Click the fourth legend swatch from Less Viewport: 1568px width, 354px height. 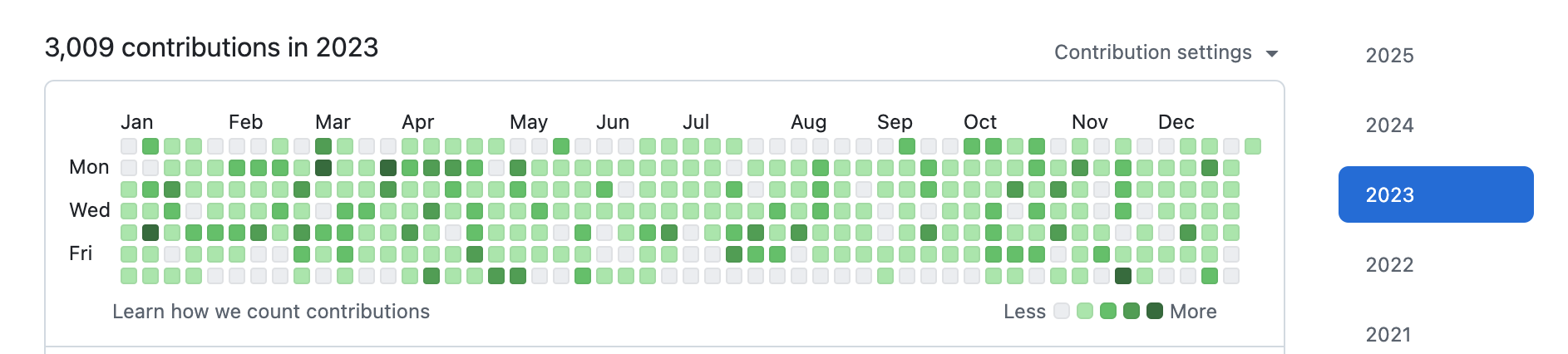pyautogui.click(x=1132, y=311)
